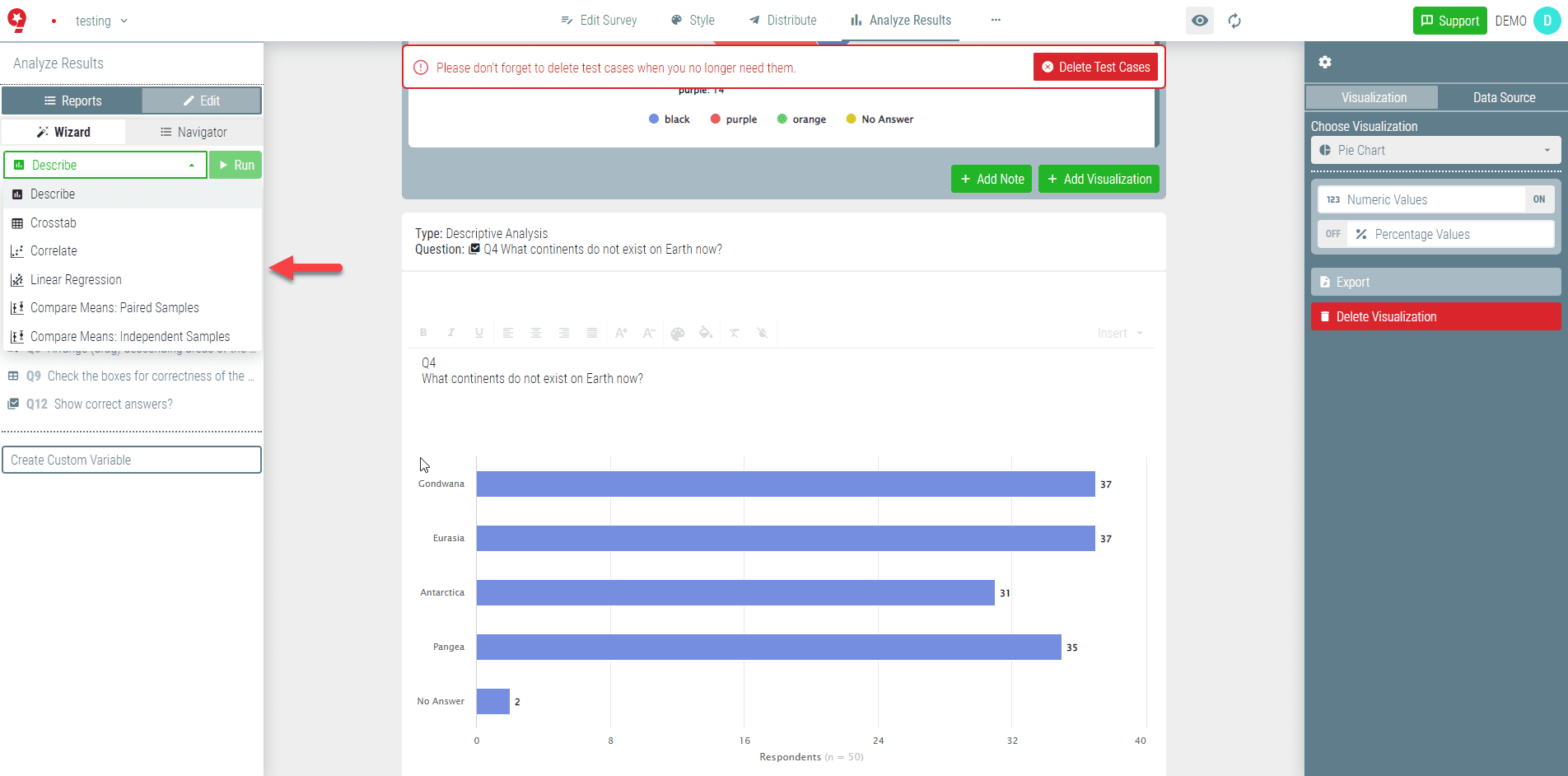
Task: Click Add Visualization
Action: 1099,179
